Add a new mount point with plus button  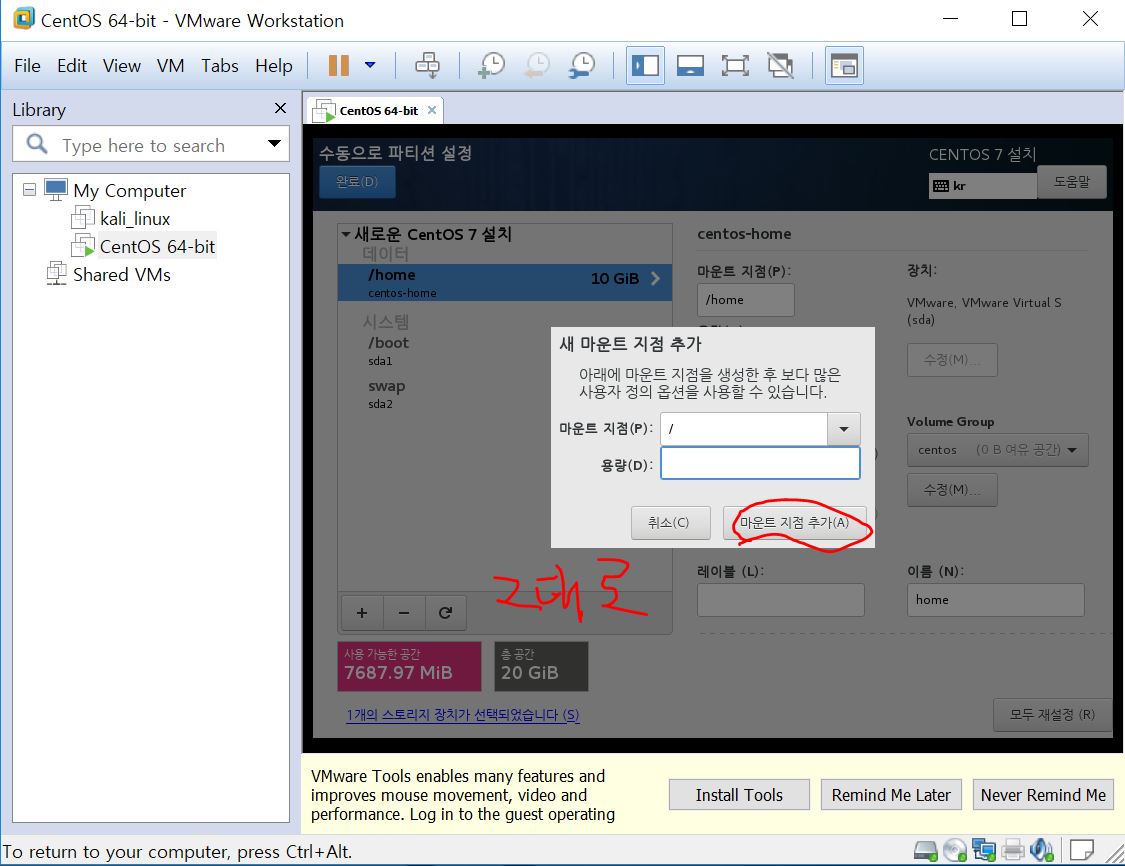(x=362, y=613)
